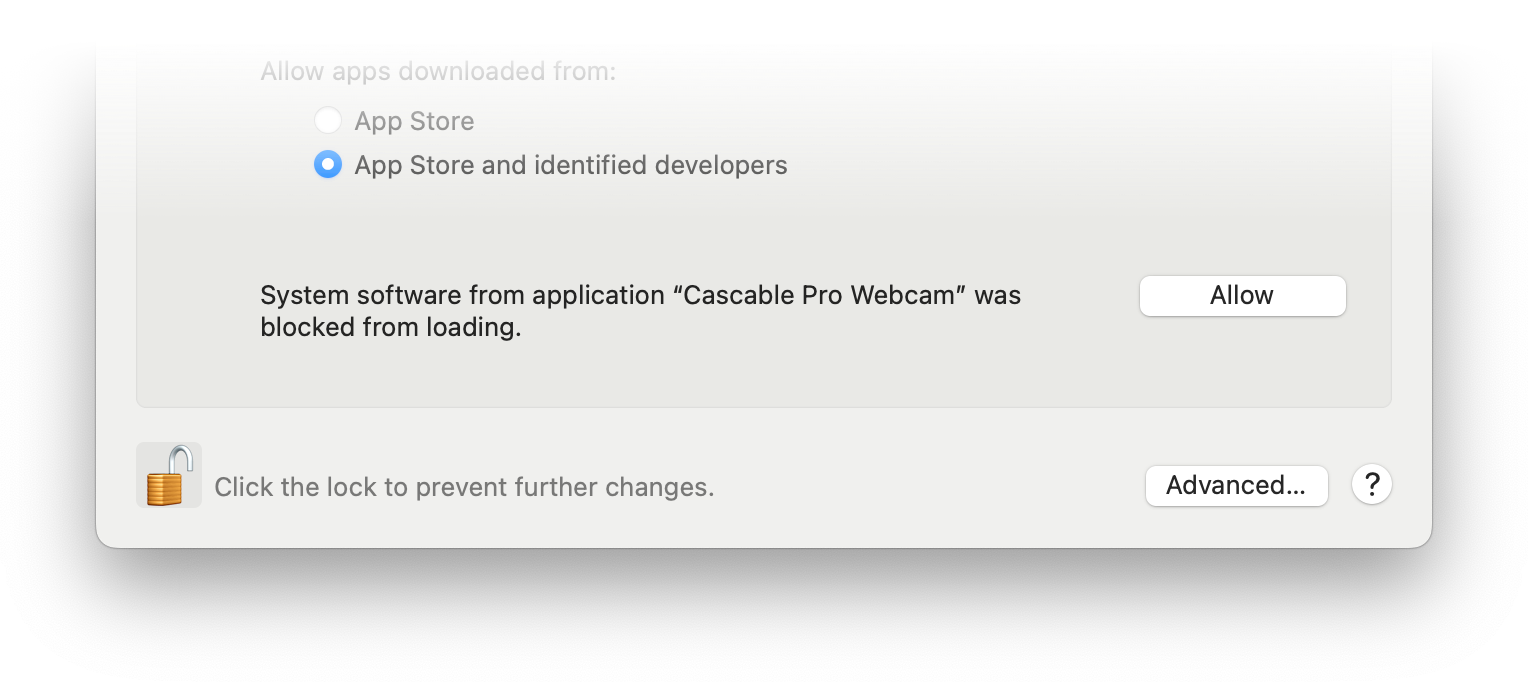Click the "App Store and identified developers" label
Screen dimensions: 1528x682
[571, 164]
